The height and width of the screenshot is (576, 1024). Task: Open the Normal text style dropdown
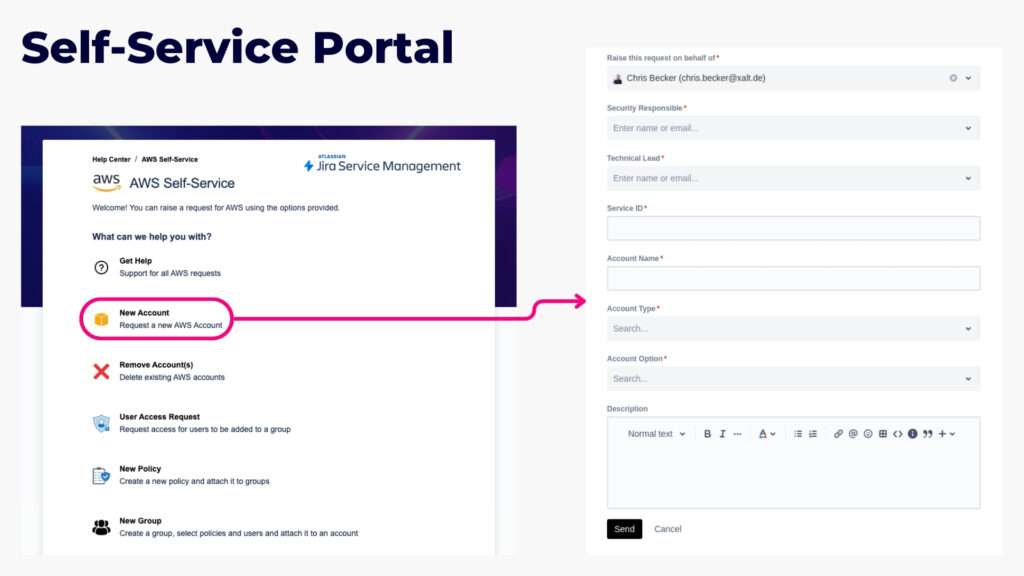click(x=651, y=433)
